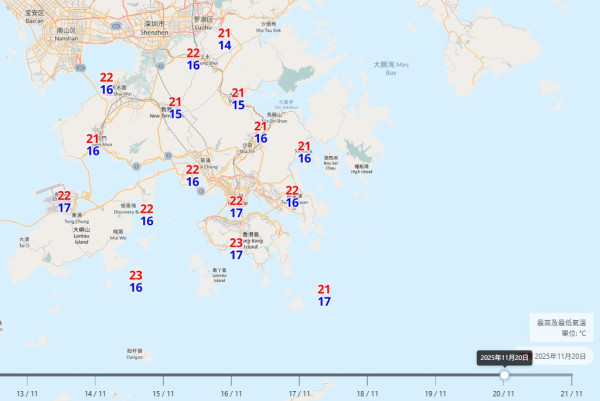
Task: Select the 16/11 timeline tick
Action: pos(231,393)
